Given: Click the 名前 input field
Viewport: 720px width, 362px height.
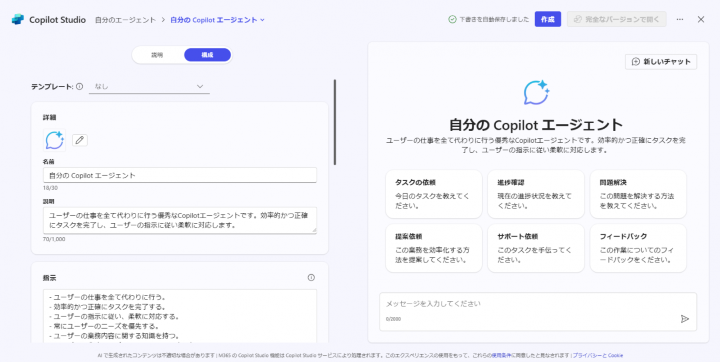Looking at the screenshot, I should pos(180,175).
